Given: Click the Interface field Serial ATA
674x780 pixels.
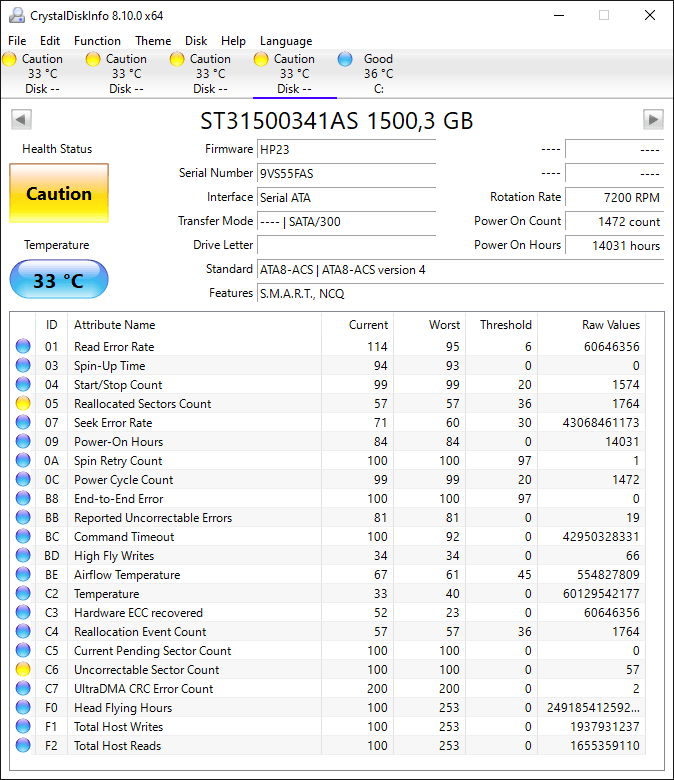Looking at the screenshot, I should (347, 197).
